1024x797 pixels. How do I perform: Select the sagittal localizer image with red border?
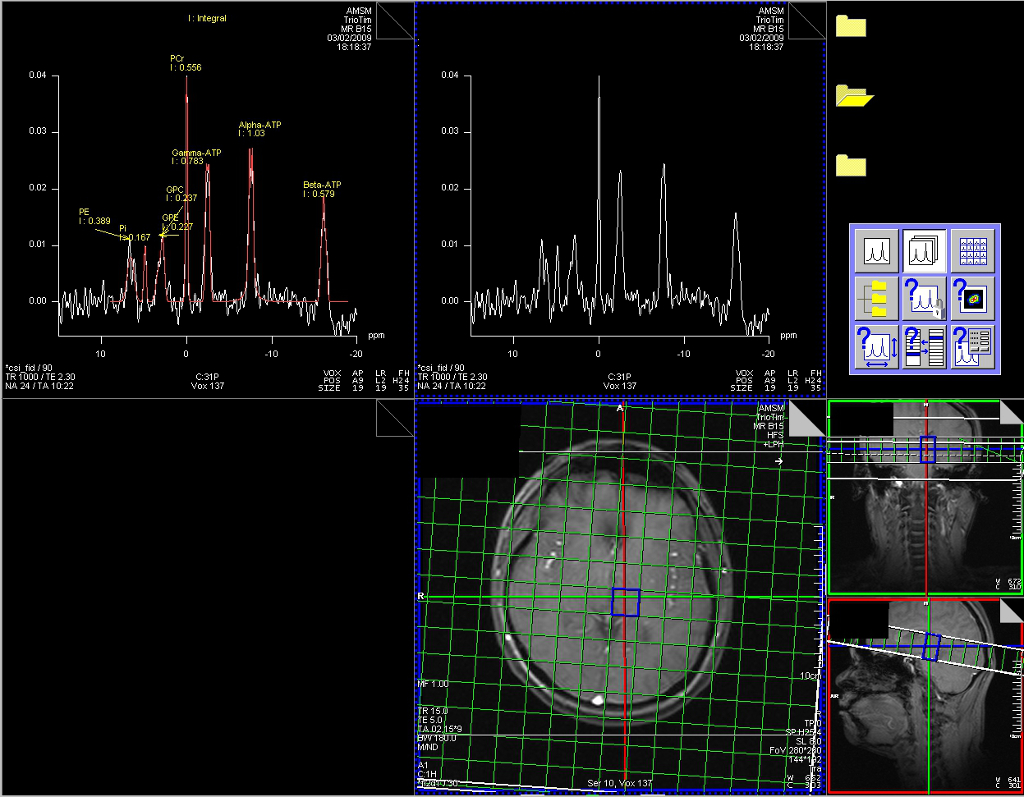coord(925,696)
